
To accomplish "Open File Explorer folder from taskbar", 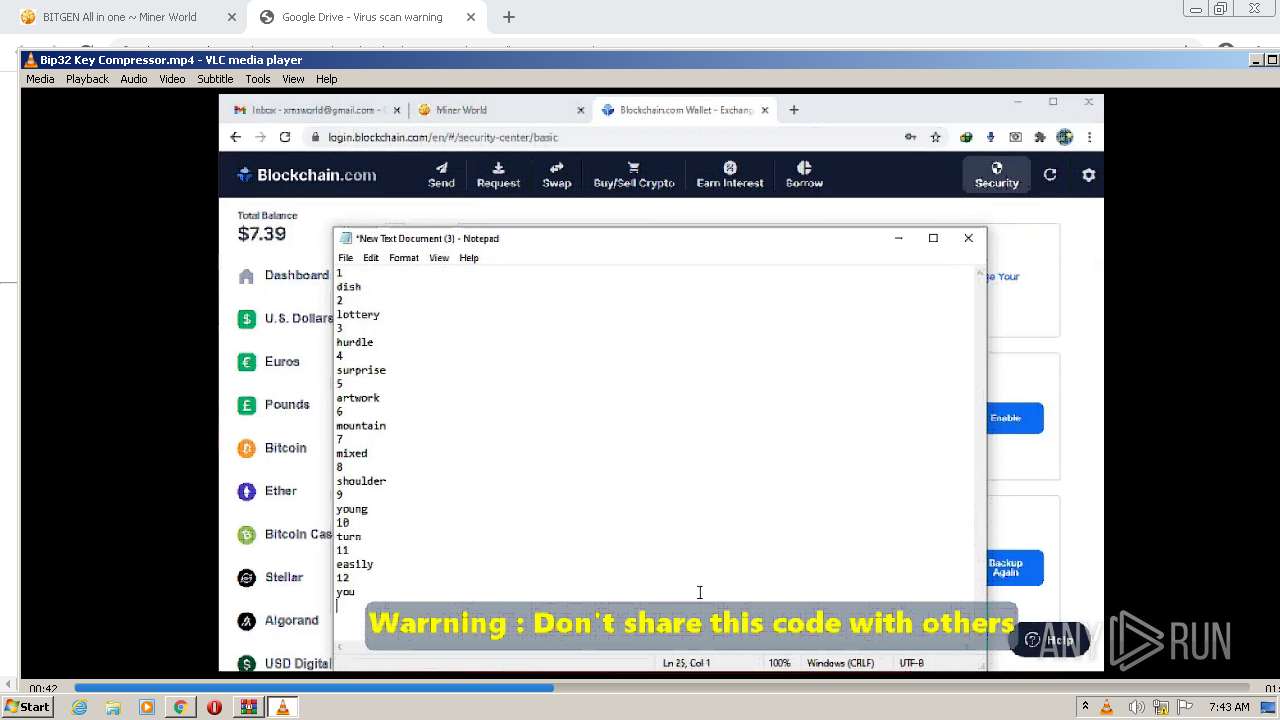I will pyautogui.click(x=113, y=707).
